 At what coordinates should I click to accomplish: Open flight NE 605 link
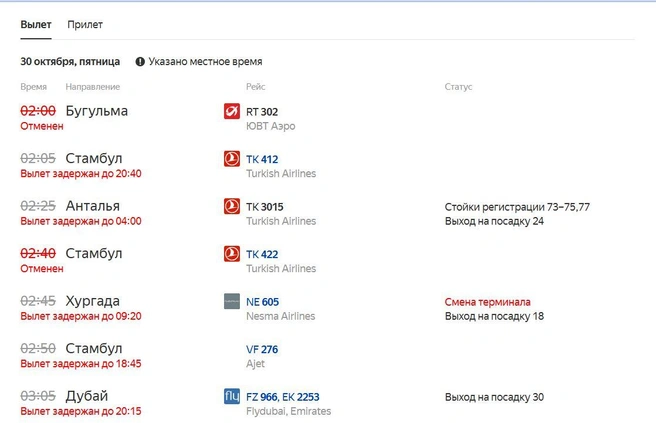tap(262, 302)
